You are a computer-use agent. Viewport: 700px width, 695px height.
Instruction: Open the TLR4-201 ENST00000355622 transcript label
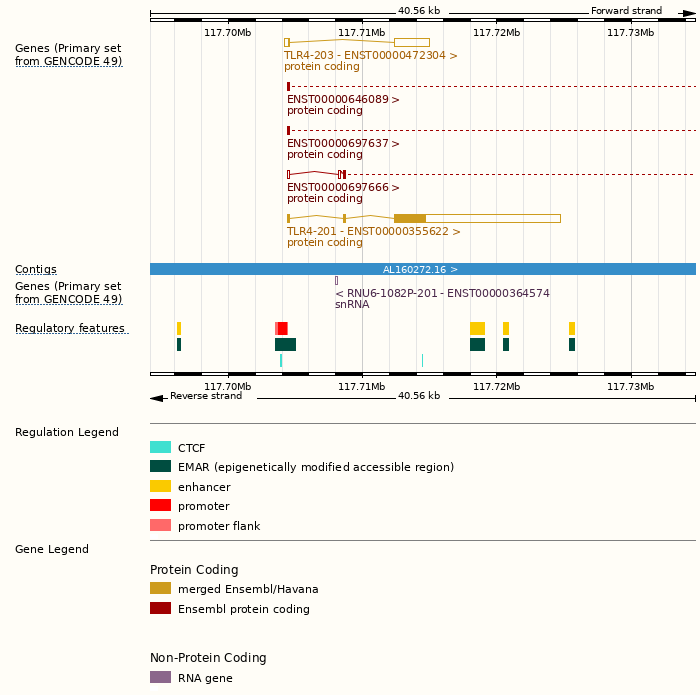click(x=373, y=232)
